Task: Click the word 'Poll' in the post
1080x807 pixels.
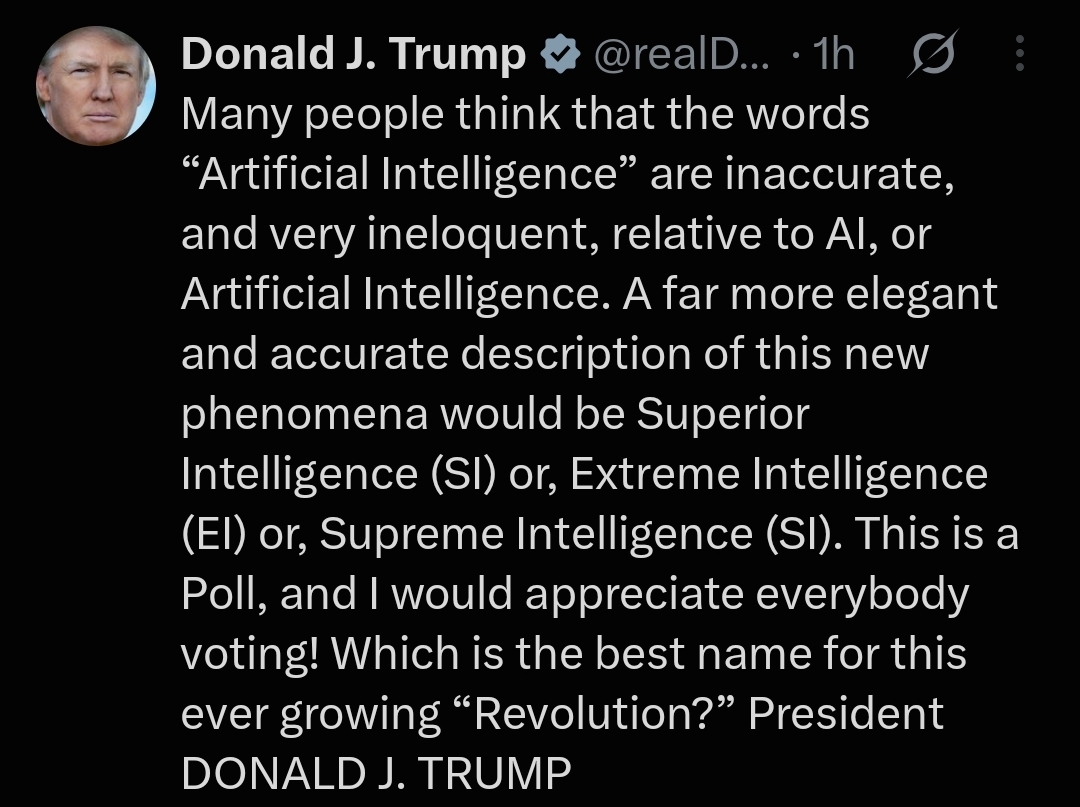Action: click(224, 594)
